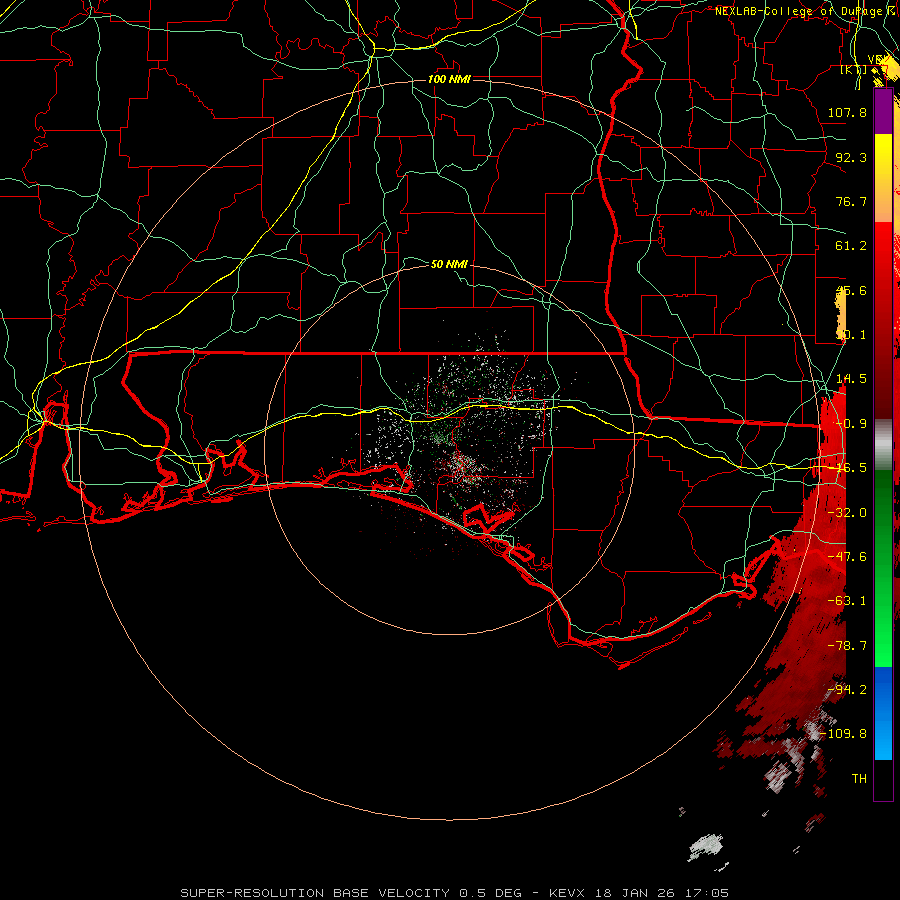The image size is (900, 900).
Task: Pick the gray band near zero velocity
Action: point(883,444)
